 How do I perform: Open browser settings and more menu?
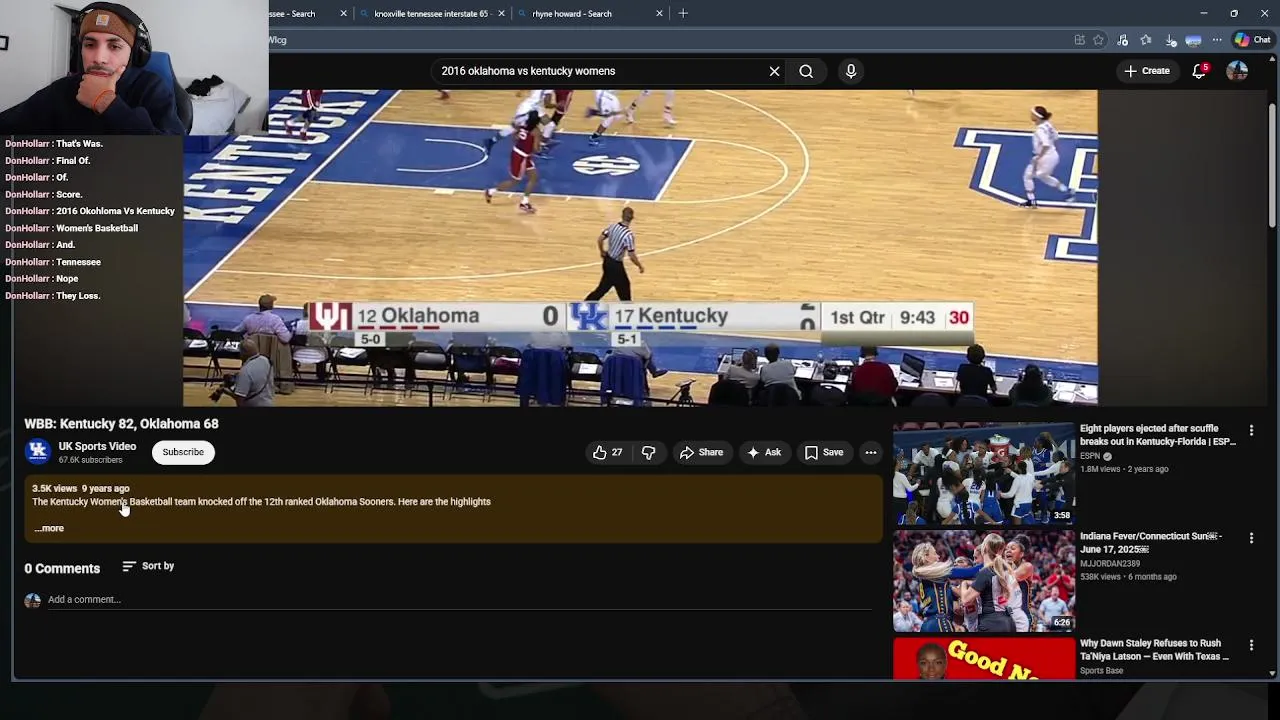(1217, 40)
